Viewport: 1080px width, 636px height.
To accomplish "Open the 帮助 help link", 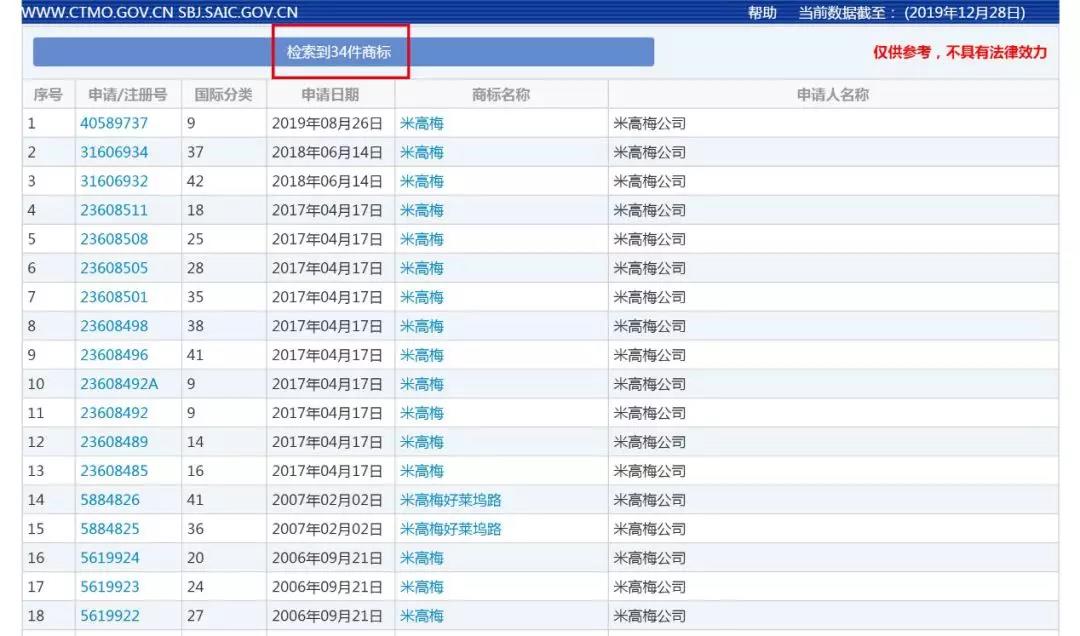I will pyautogui.click(x=762, y=12).
